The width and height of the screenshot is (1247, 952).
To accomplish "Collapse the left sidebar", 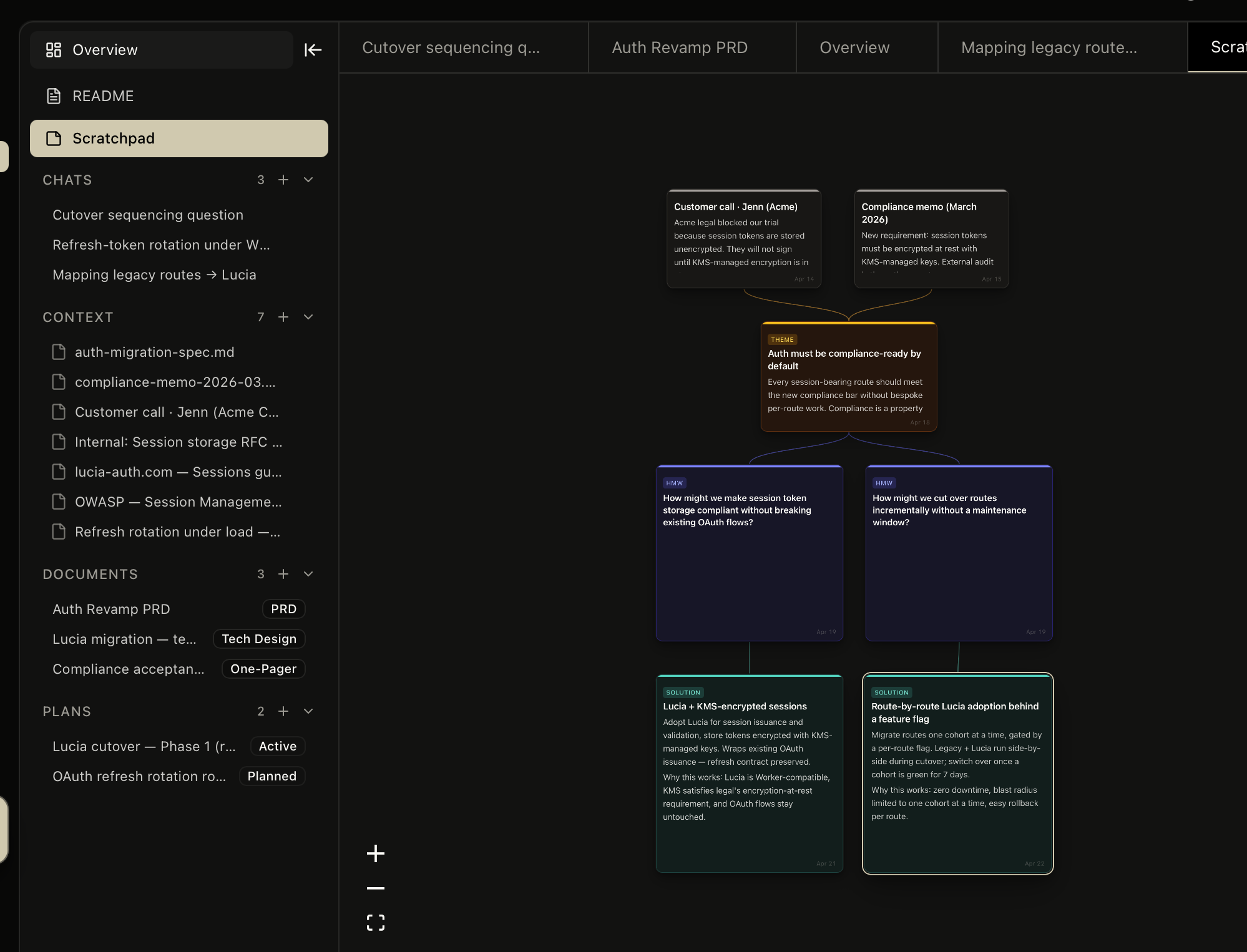I will pyautogui.click(x=313, y=50).
